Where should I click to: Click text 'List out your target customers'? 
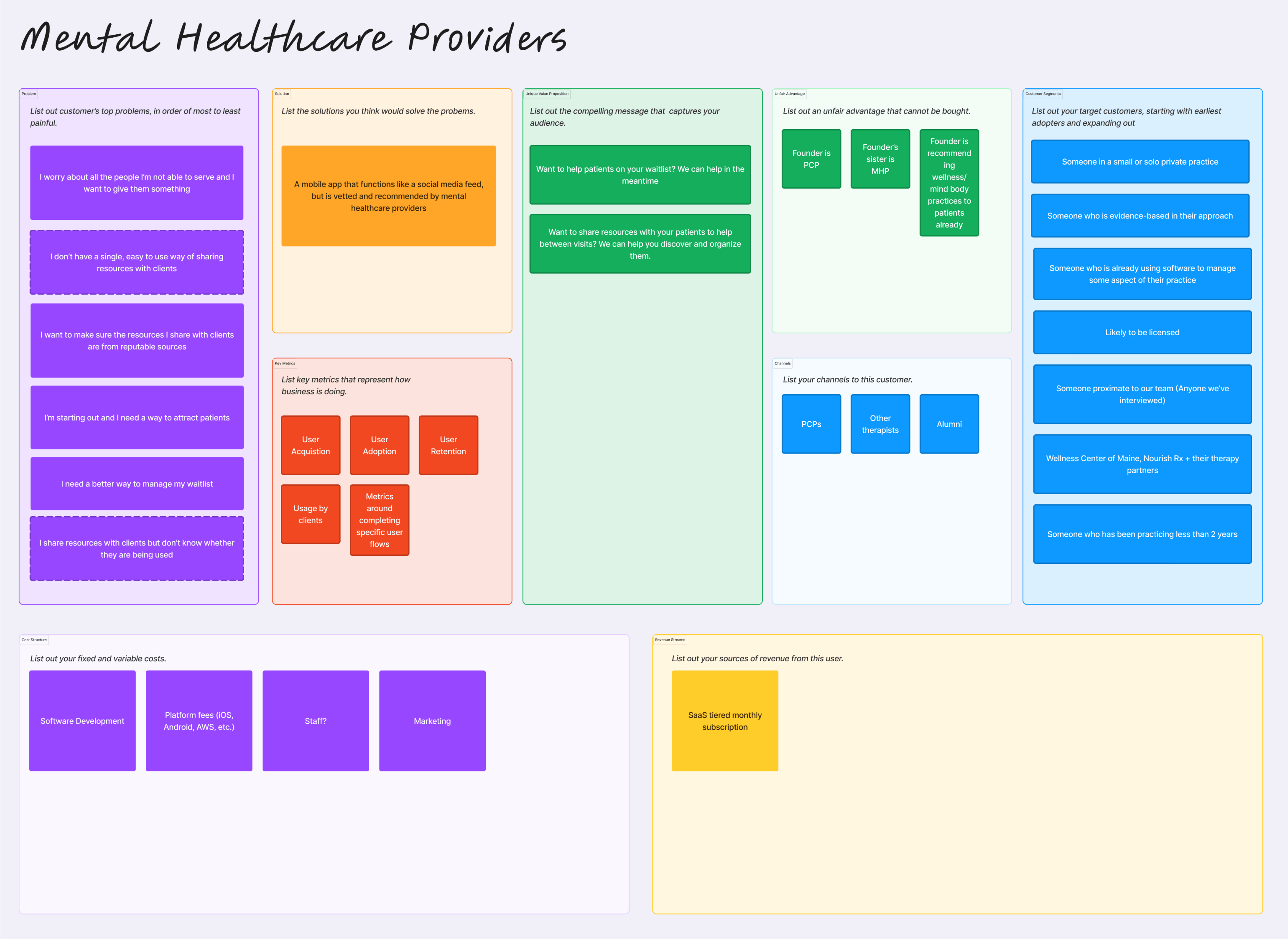[x=1126, y=117]
